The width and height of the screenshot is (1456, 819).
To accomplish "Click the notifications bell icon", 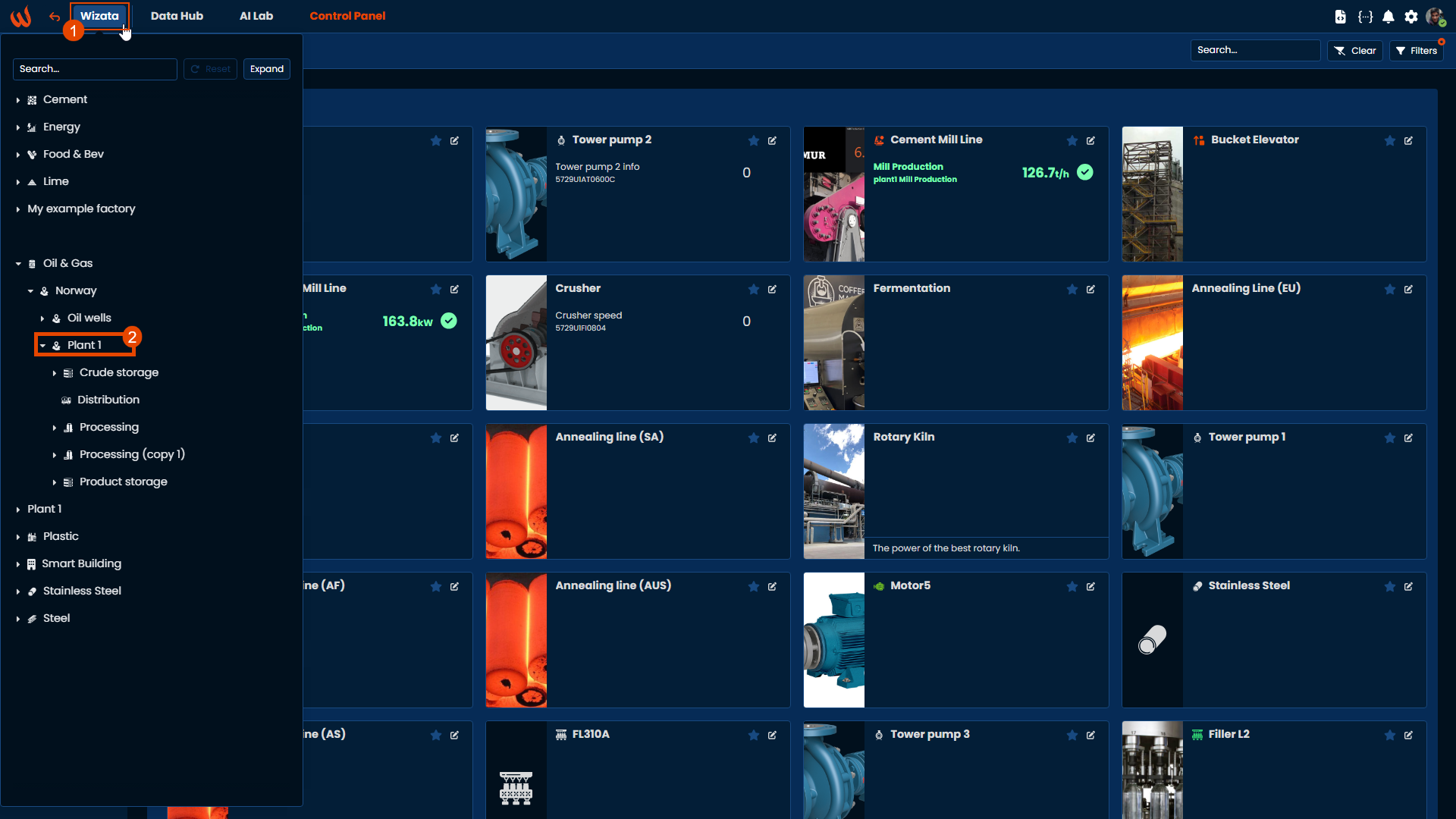I will point(1388,17).
